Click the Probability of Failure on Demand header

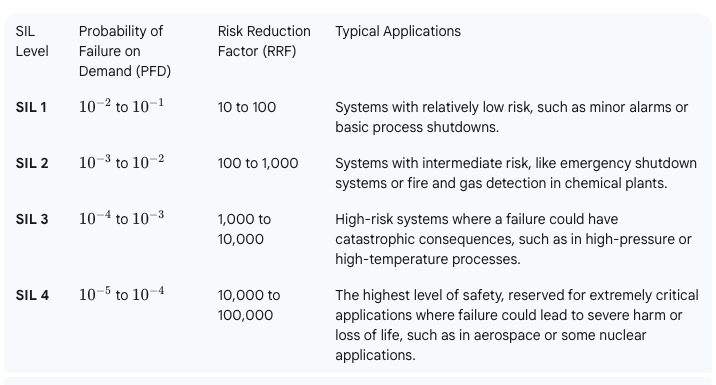pos(125,51)
